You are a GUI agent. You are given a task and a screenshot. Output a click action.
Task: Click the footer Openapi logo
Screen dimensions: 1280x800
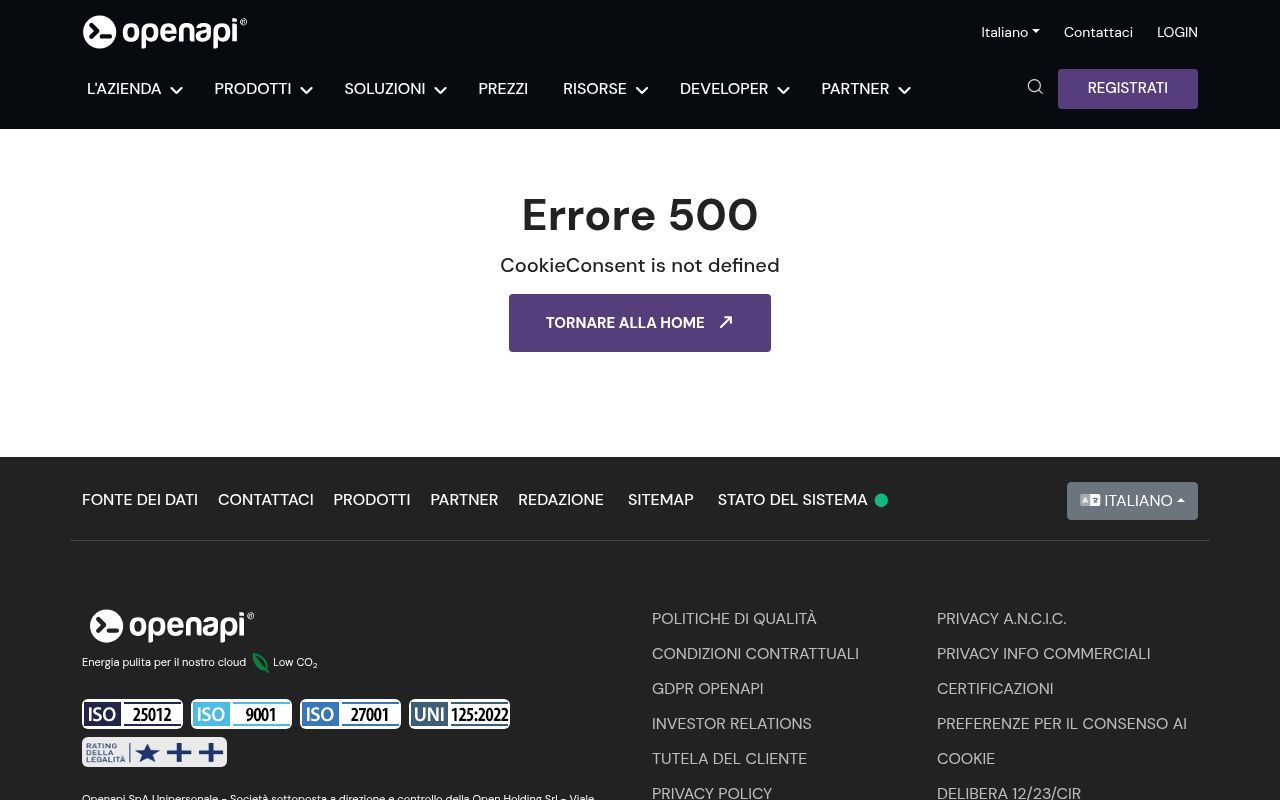(171, 626)
